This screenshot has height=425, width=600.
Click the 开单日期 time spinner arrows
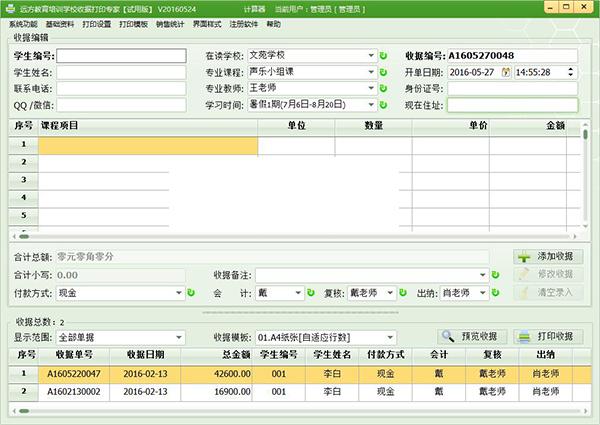[x=571, y=72]
